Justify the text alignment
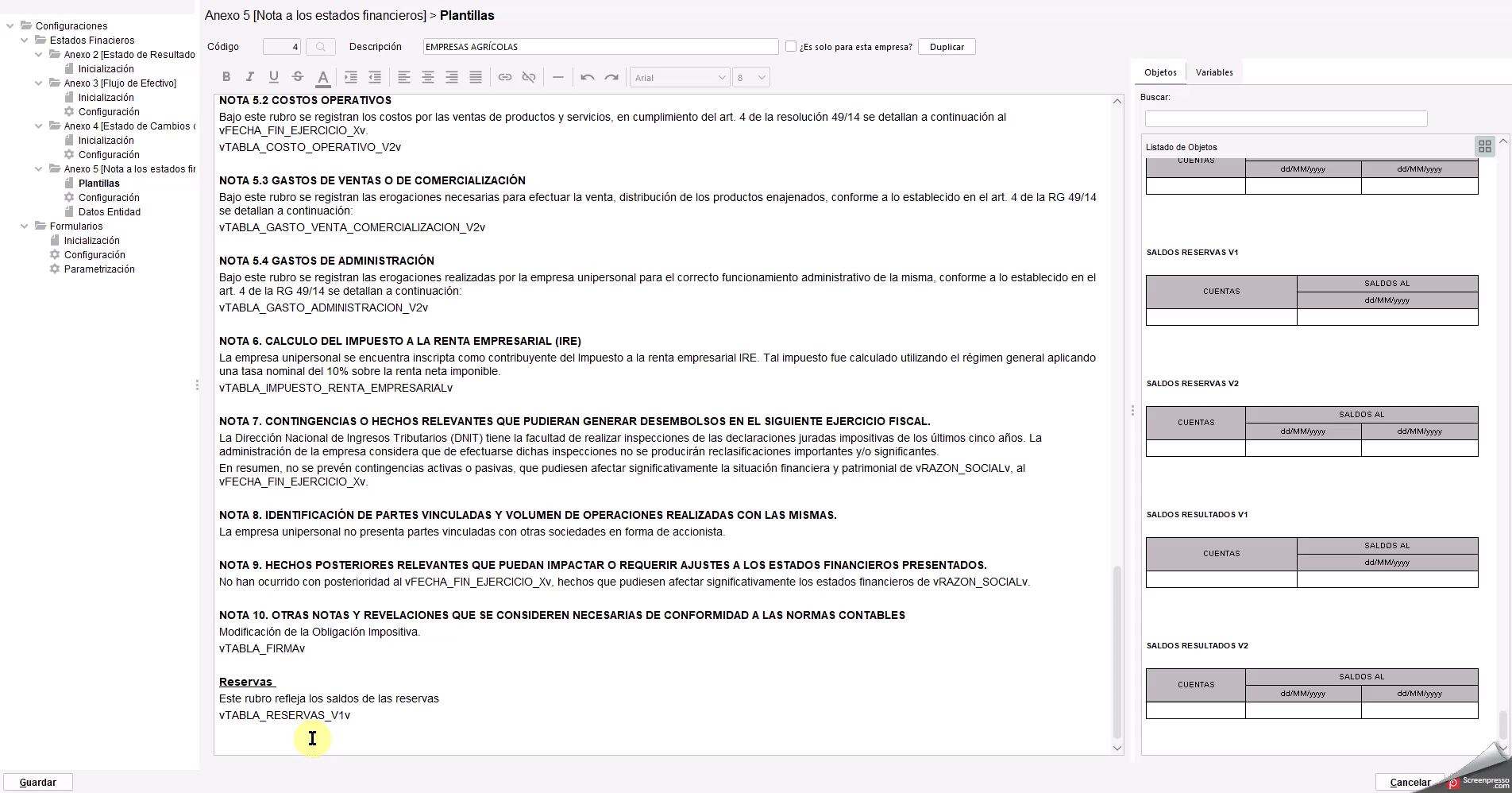The image size is (1512, 793). tap(476, 77)
